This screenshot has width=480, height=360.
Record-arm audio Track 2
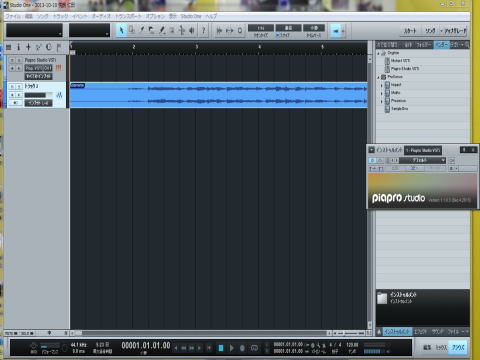[x=12, y=95]
